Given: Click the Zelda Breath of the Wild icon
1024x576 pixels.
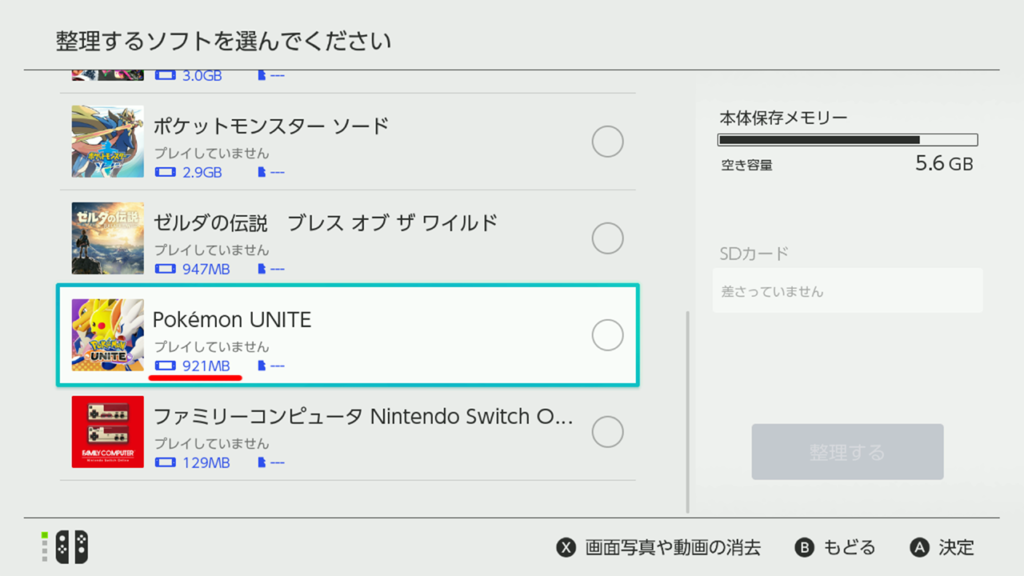Looking at the screenshot, I should (107, 237).
